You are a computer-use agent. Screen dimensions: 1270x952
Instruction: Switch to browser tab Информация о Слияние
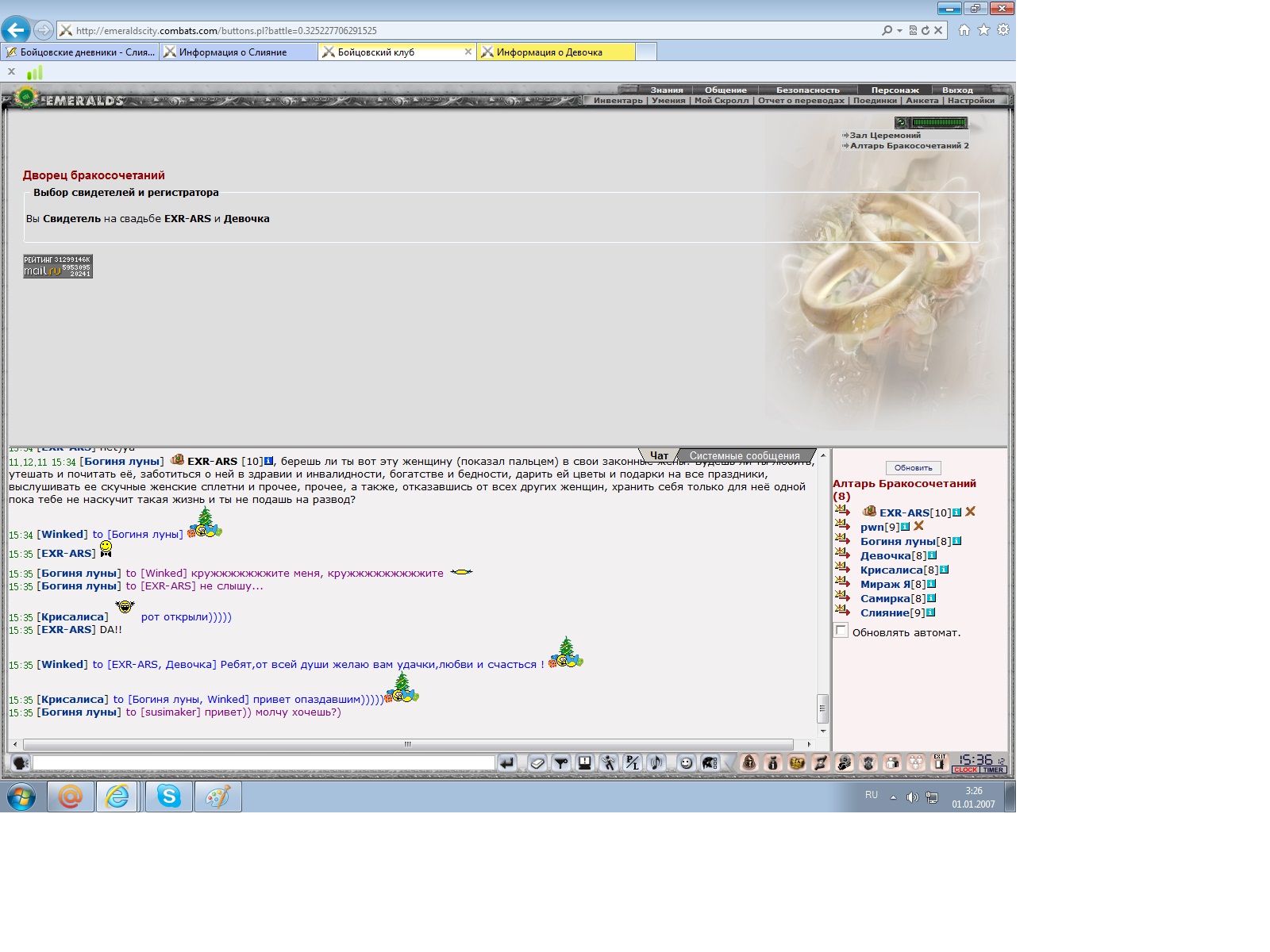coord(238,52)
